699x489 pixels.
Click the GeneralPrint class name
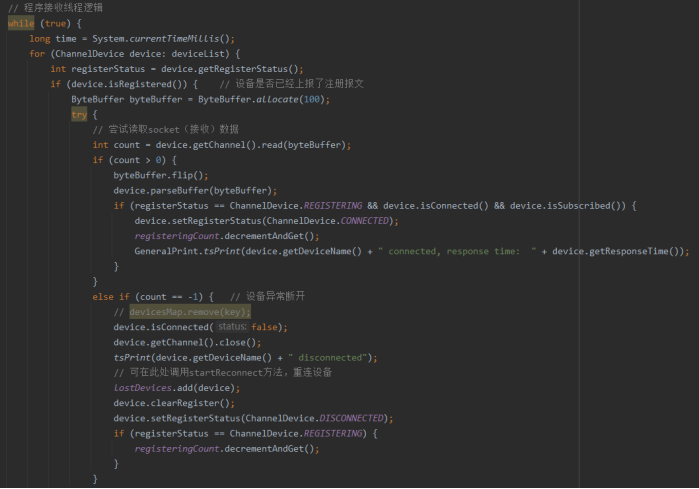[166, 251]
